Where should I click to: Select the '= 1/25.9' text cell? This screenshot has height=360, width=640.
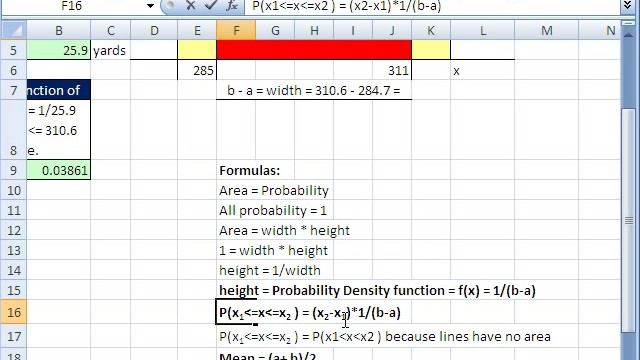[x=59, y=130]
